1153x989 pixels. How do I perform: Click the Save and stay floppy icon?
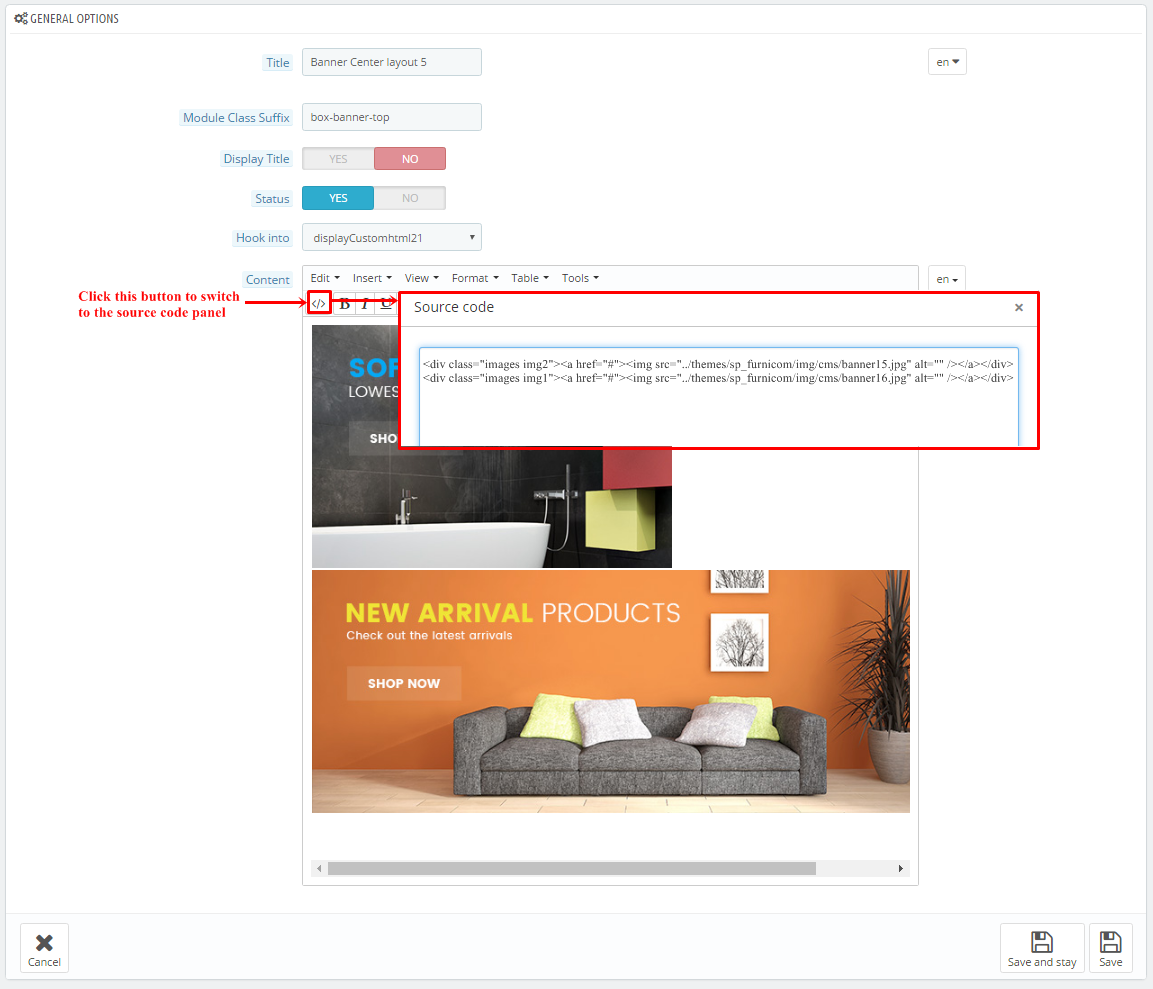pos(1042,942)
